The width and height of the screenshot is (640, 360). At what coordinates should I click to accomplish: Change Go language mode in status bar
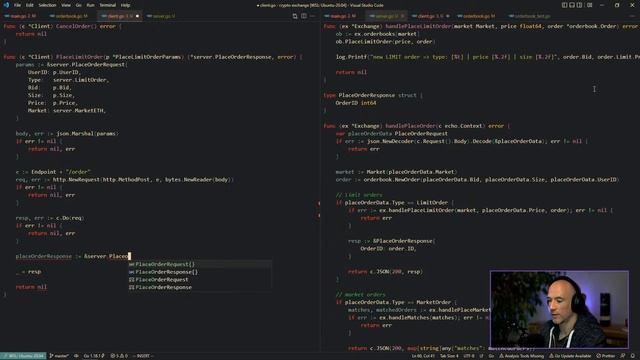[491, 356]
